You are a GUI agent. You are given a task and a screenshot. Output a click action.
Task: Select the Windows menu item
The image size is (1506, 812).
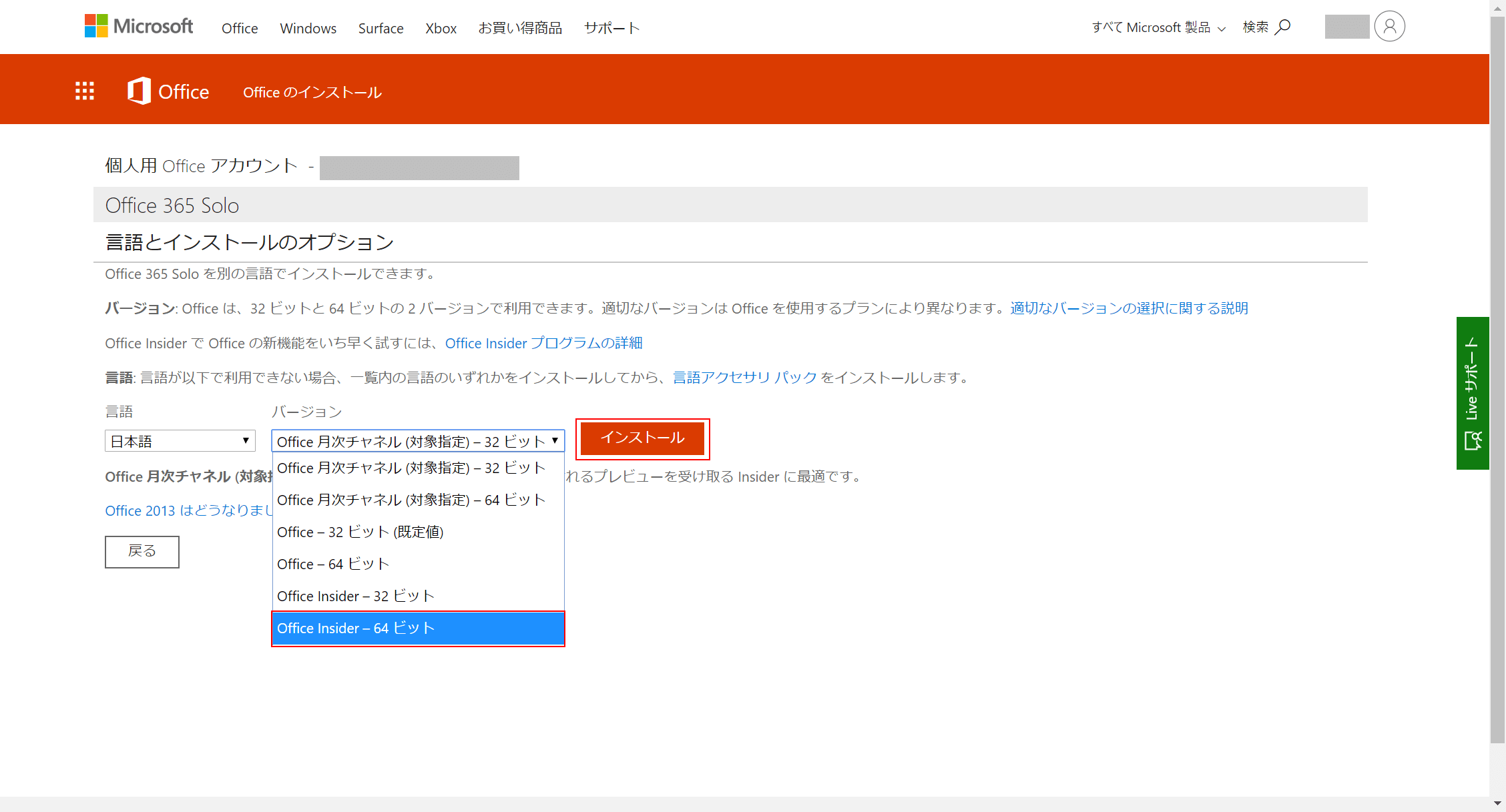tap(308, 28)
